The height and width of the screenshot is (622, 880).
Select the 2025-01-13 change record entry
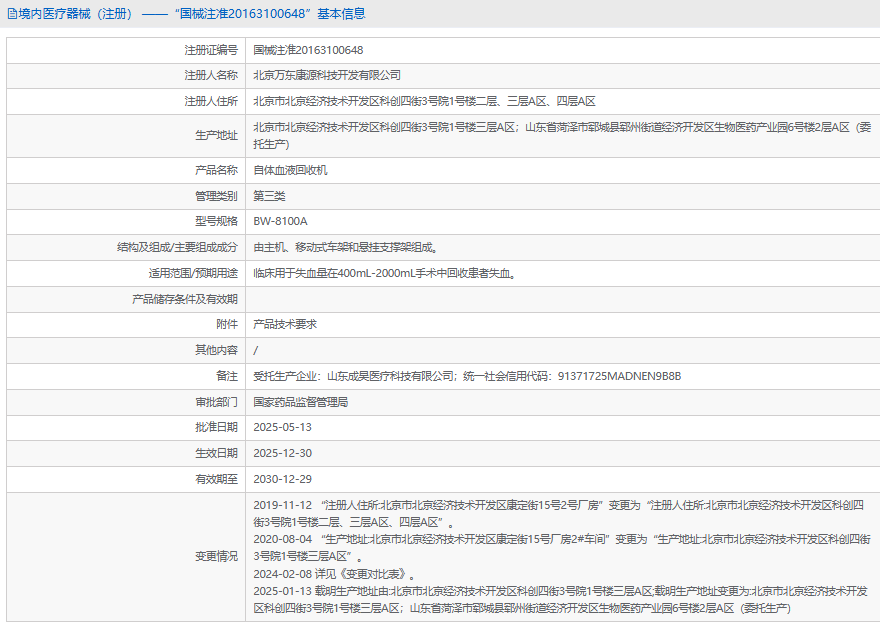tap(561, 600)
